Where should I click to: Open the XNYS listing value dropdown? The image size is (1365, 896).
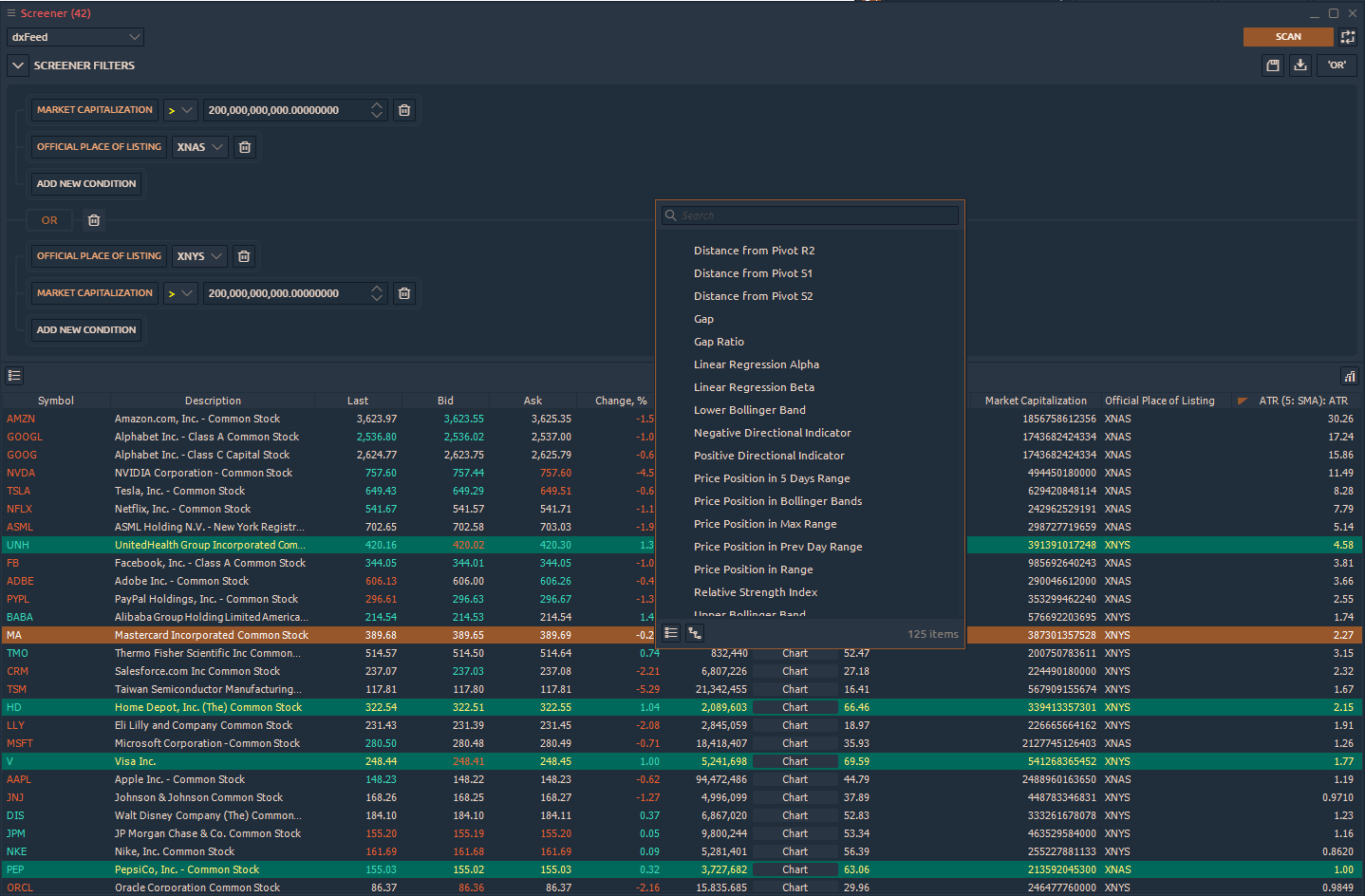click(199, 256)
